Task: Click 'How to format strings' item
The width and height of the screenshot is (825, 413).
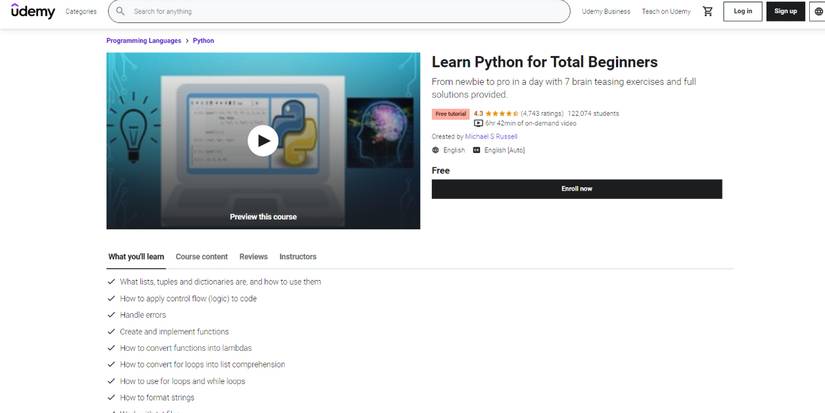Action: [157, 398]
